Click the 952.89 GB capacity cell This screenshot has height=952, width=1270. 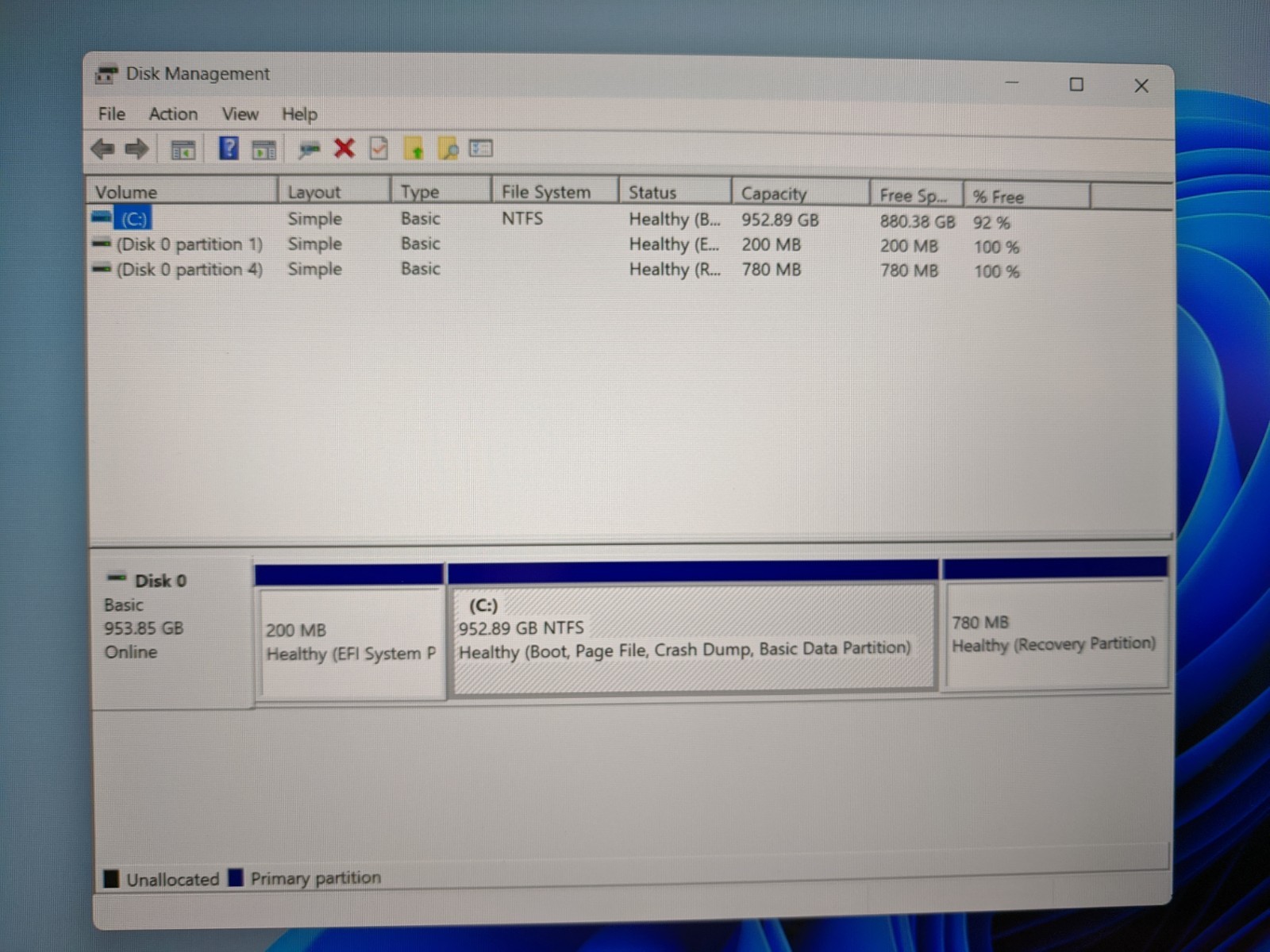point(780,220)
